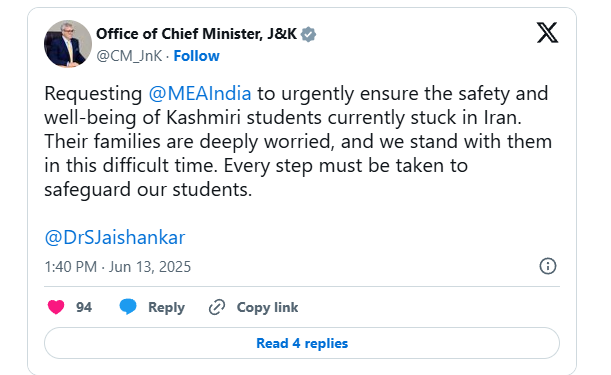
Task: Click the 94 likes count
Action: pos(84,308)
